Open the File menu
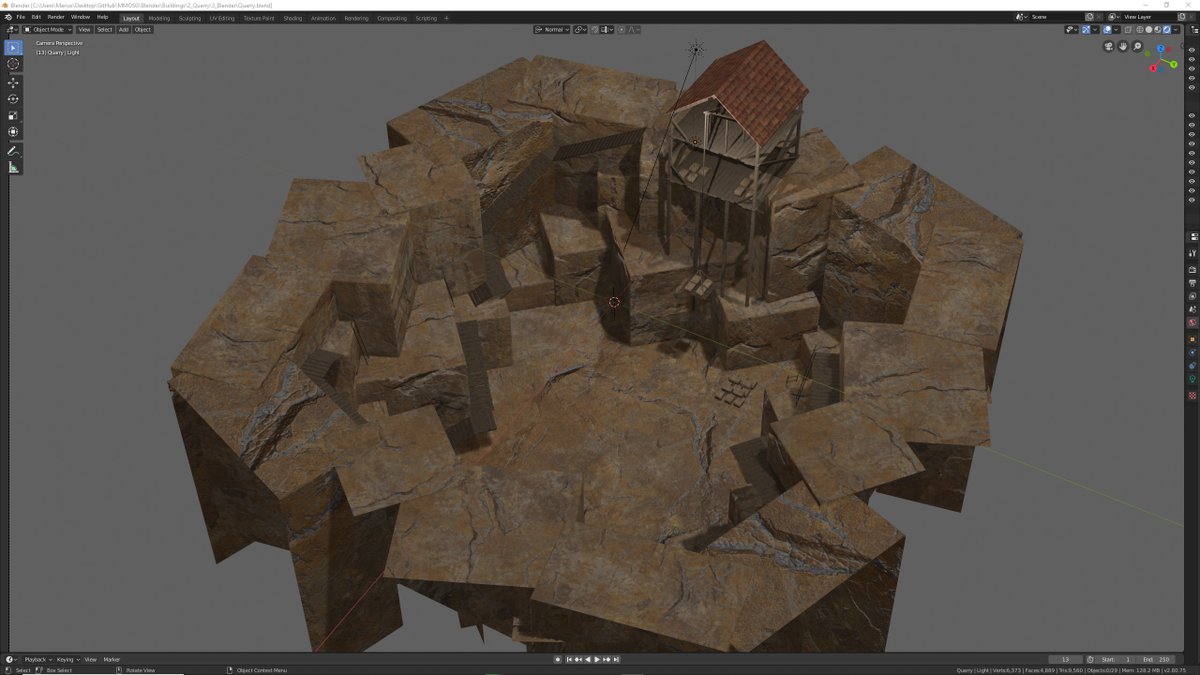The width and height of the screenshot is (1200, 675). coord(21,17)
